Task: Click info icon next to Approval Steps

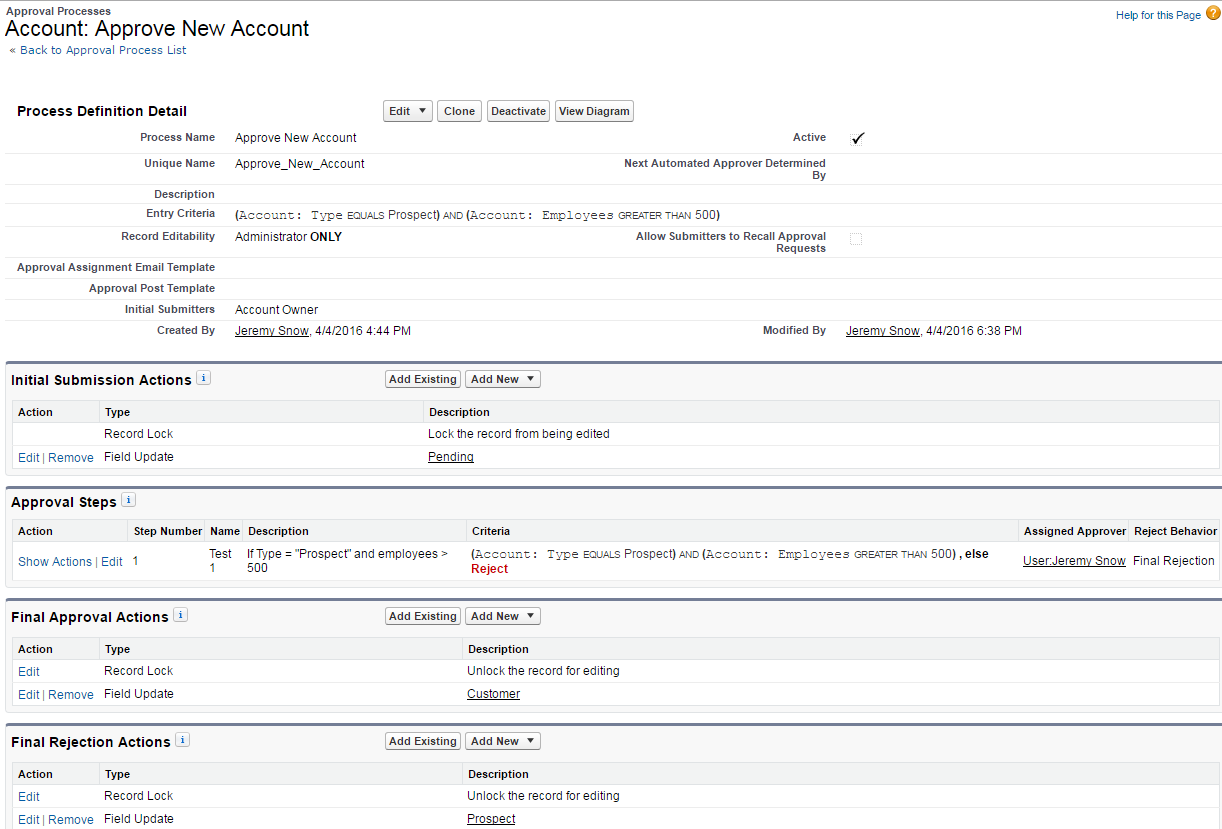Action: tap(129, 500)
